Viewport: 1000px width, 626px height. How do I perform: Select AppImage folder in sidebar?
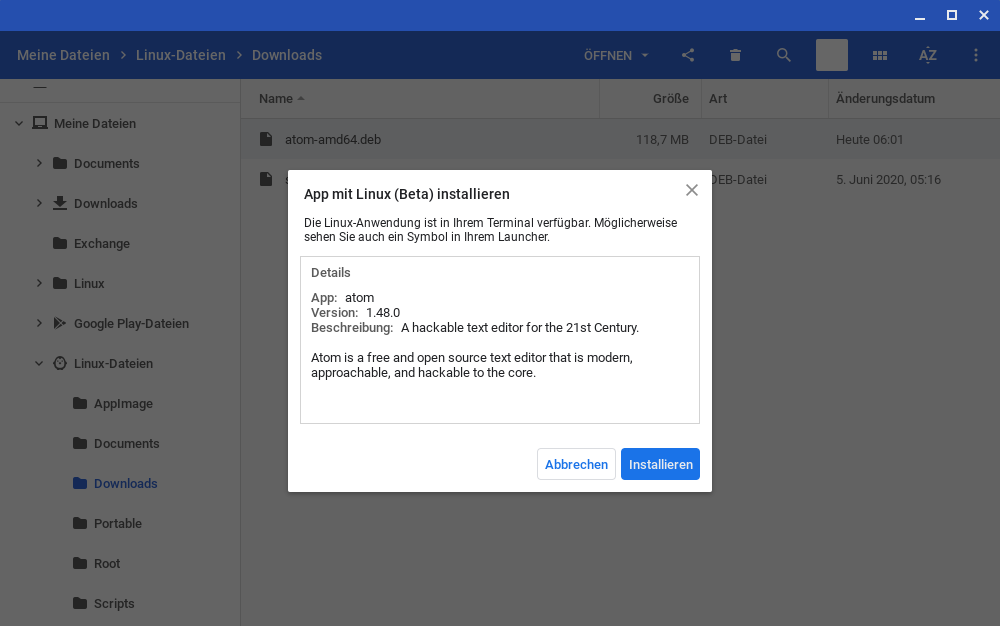click(x=122, y=404)
